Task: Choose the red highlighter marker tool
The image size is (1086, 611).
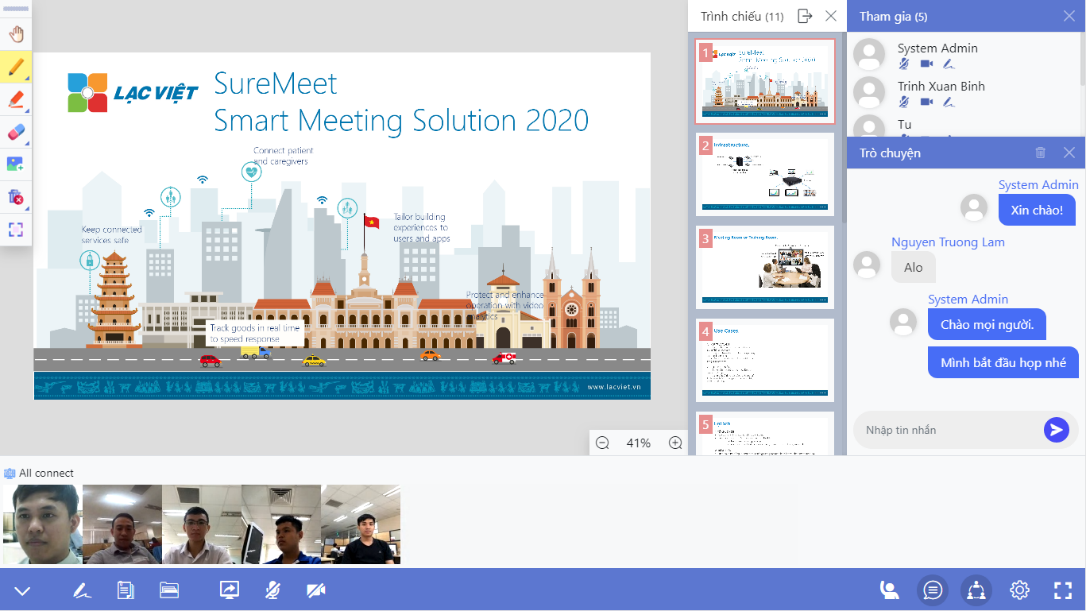Action: [16, 99]
